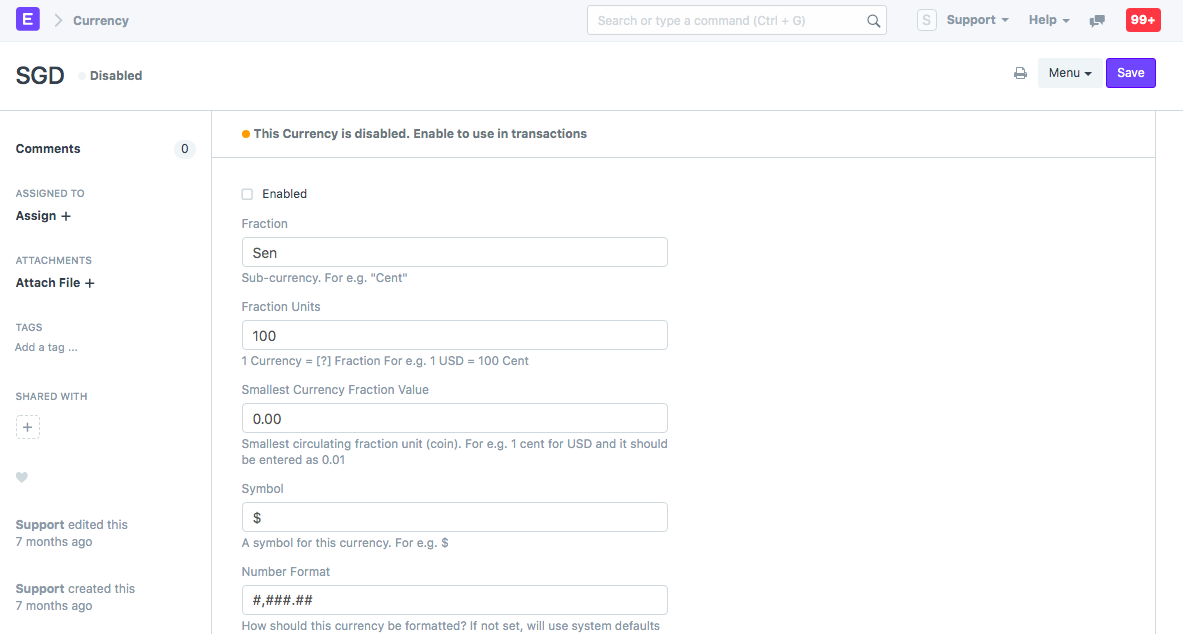Expand the Menu dropdown
The image size is (1183, 634).
1069,73
